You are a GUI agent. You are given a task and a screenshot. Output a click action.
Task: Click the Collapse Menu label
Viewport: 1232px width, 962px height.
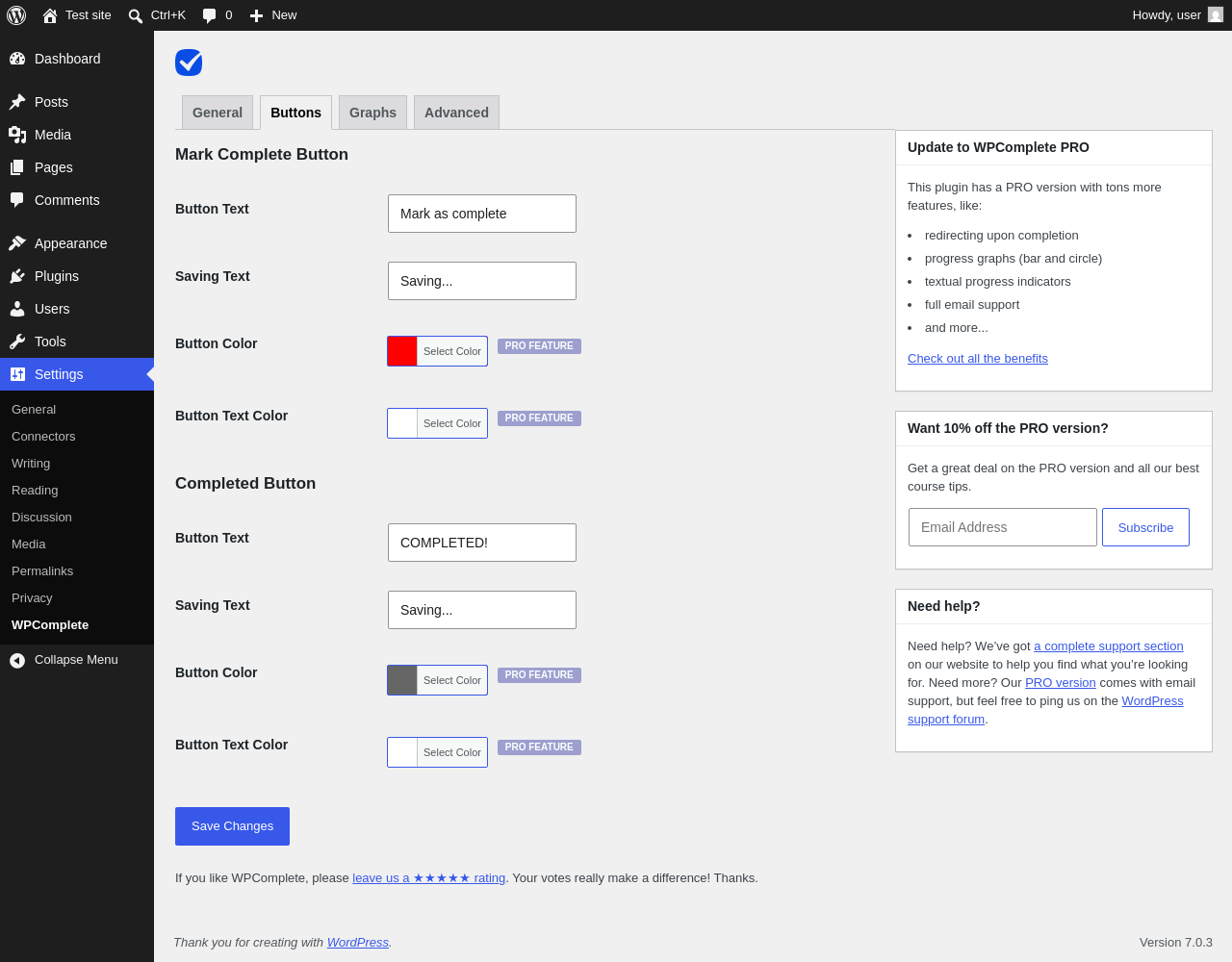point(76,660)
